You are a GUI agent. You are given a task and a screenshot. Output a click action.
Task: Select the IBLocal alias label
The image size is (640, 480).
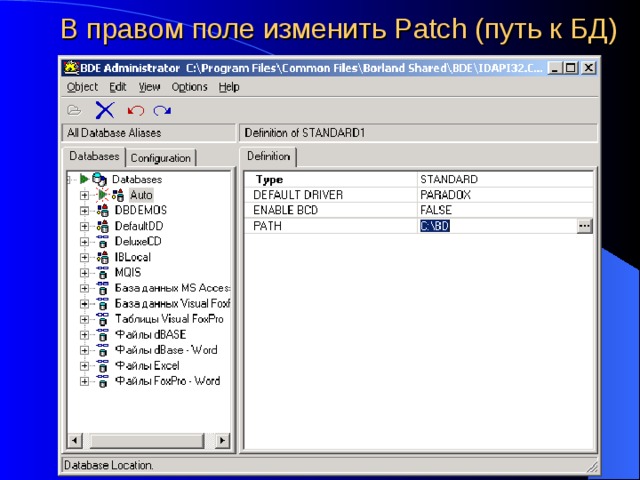click(x=133, y=257)
